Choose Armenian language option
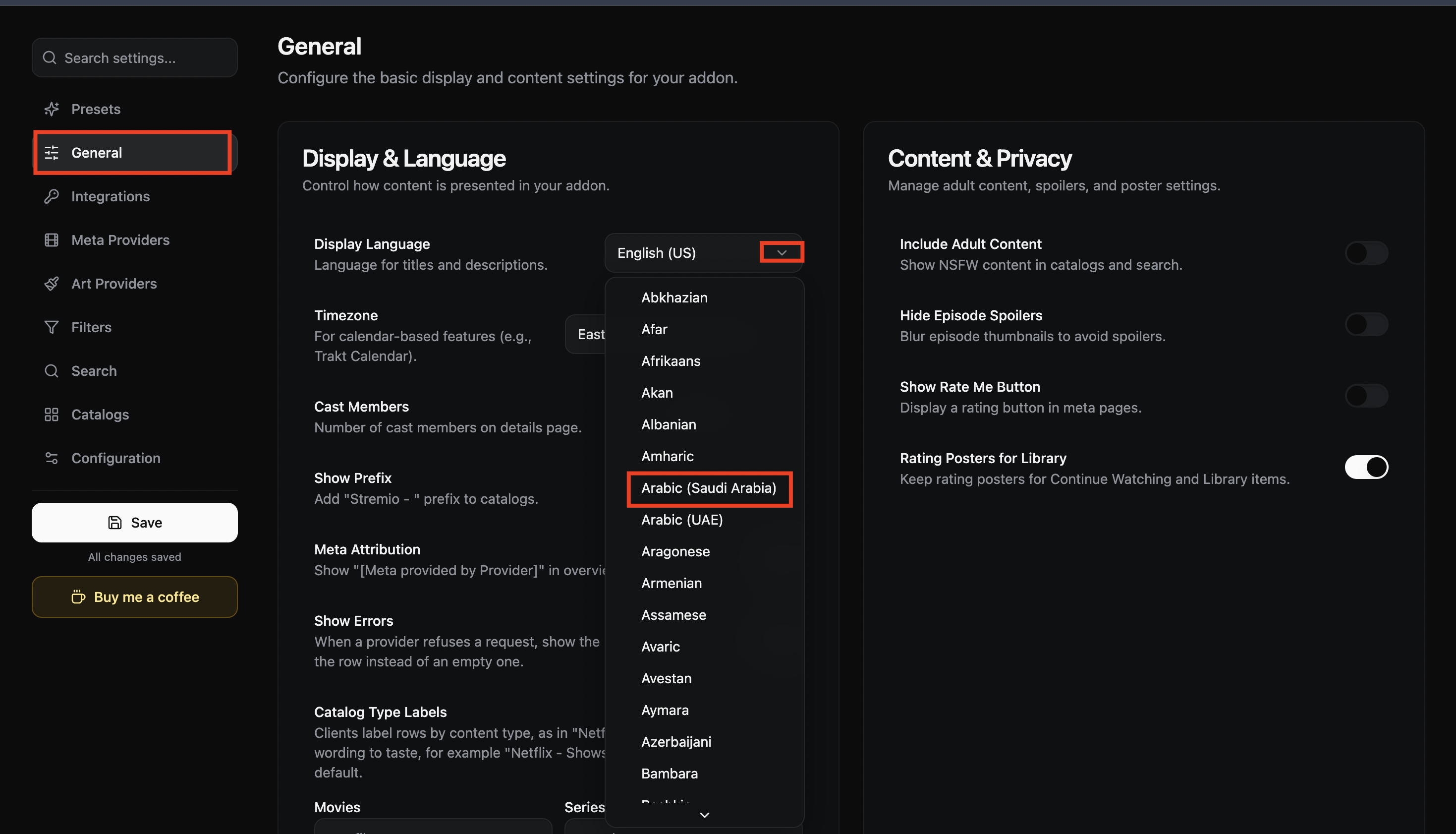 705,583
